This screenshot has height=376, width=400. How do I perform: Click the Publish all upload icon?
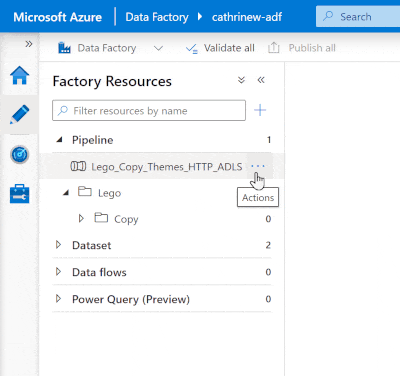tap(274, 48)
